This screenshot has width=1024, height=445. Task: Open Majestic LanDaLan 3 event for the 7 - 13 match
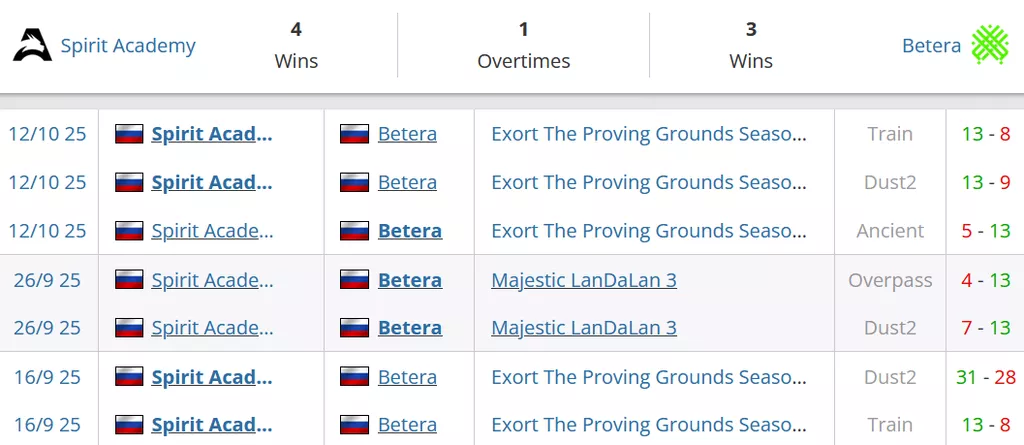tap(584, 328)
